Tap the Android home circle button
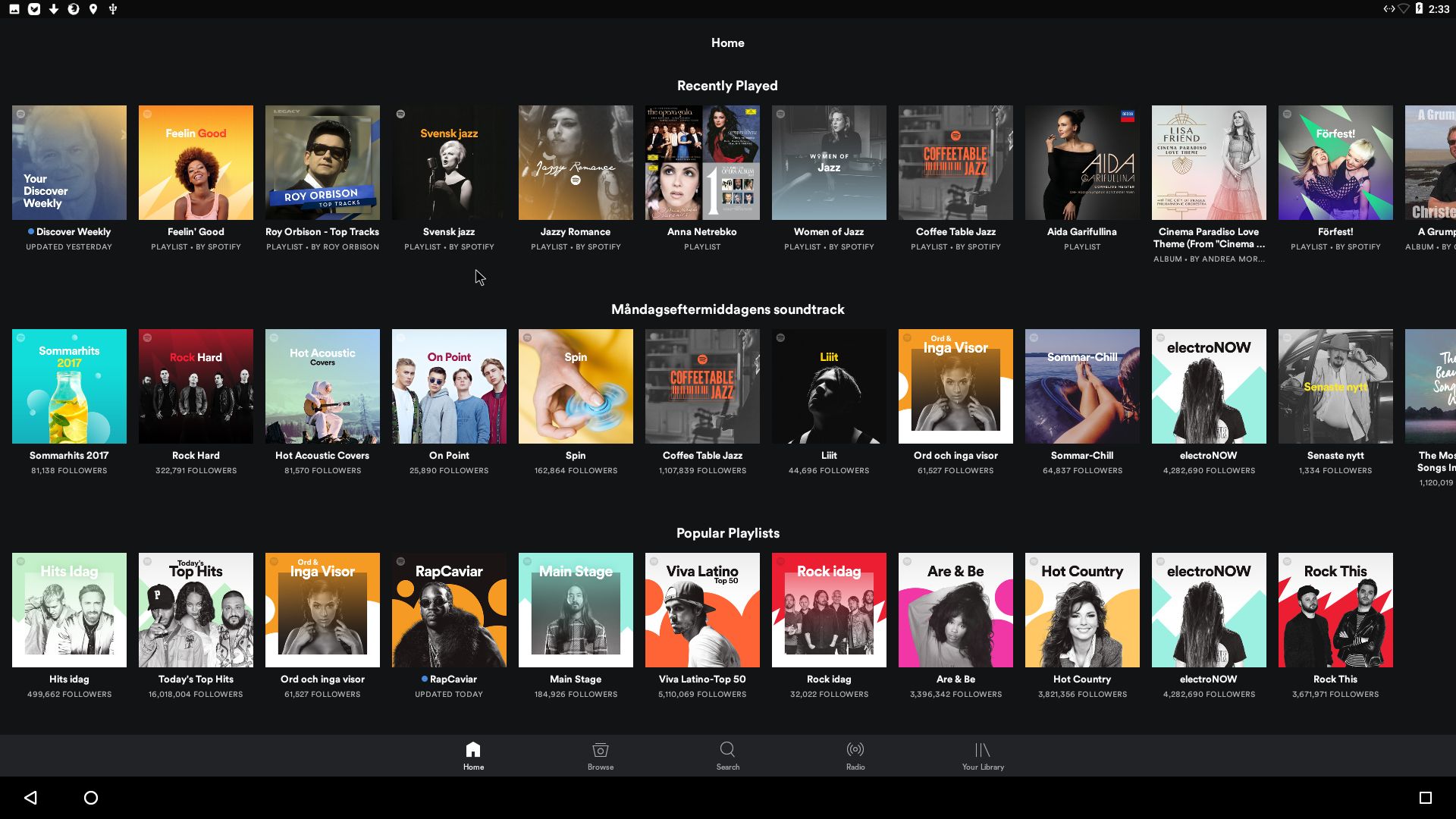Viewport: 1456px width, 819px height. [x=91, y=797]
